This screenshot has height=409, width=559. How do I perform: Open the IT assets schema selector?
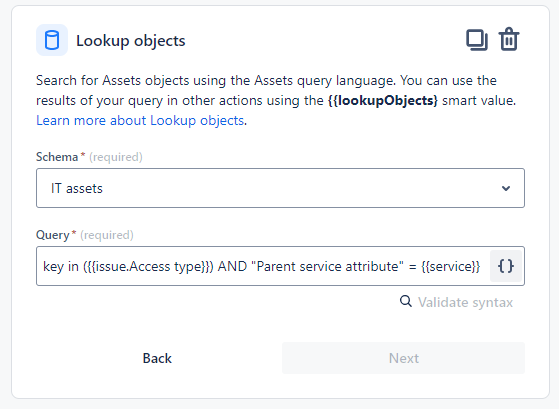point(280,188)
